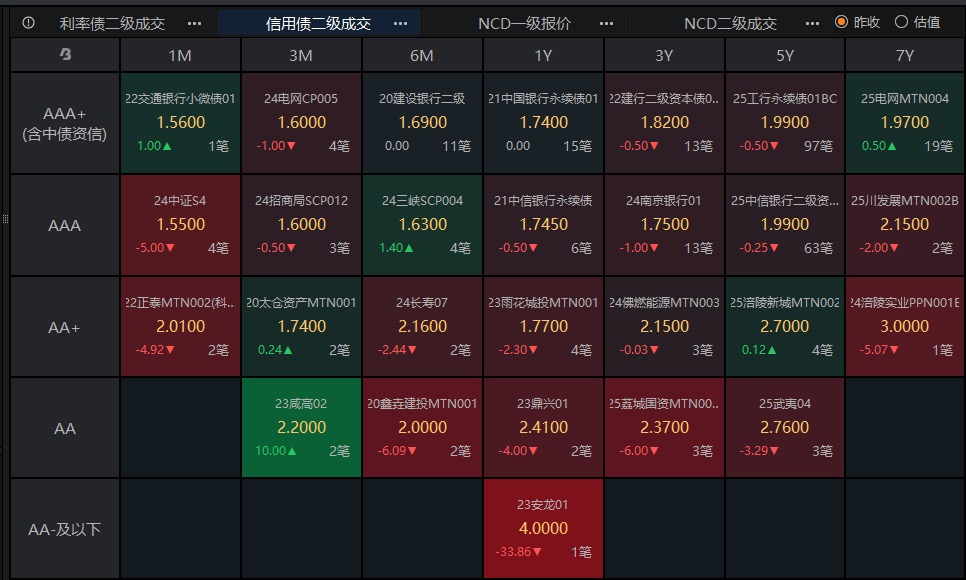Click the 20太仓资产MTN001 cell
The height and width of the screenshot is (580, 966).
tap(301, 327)
